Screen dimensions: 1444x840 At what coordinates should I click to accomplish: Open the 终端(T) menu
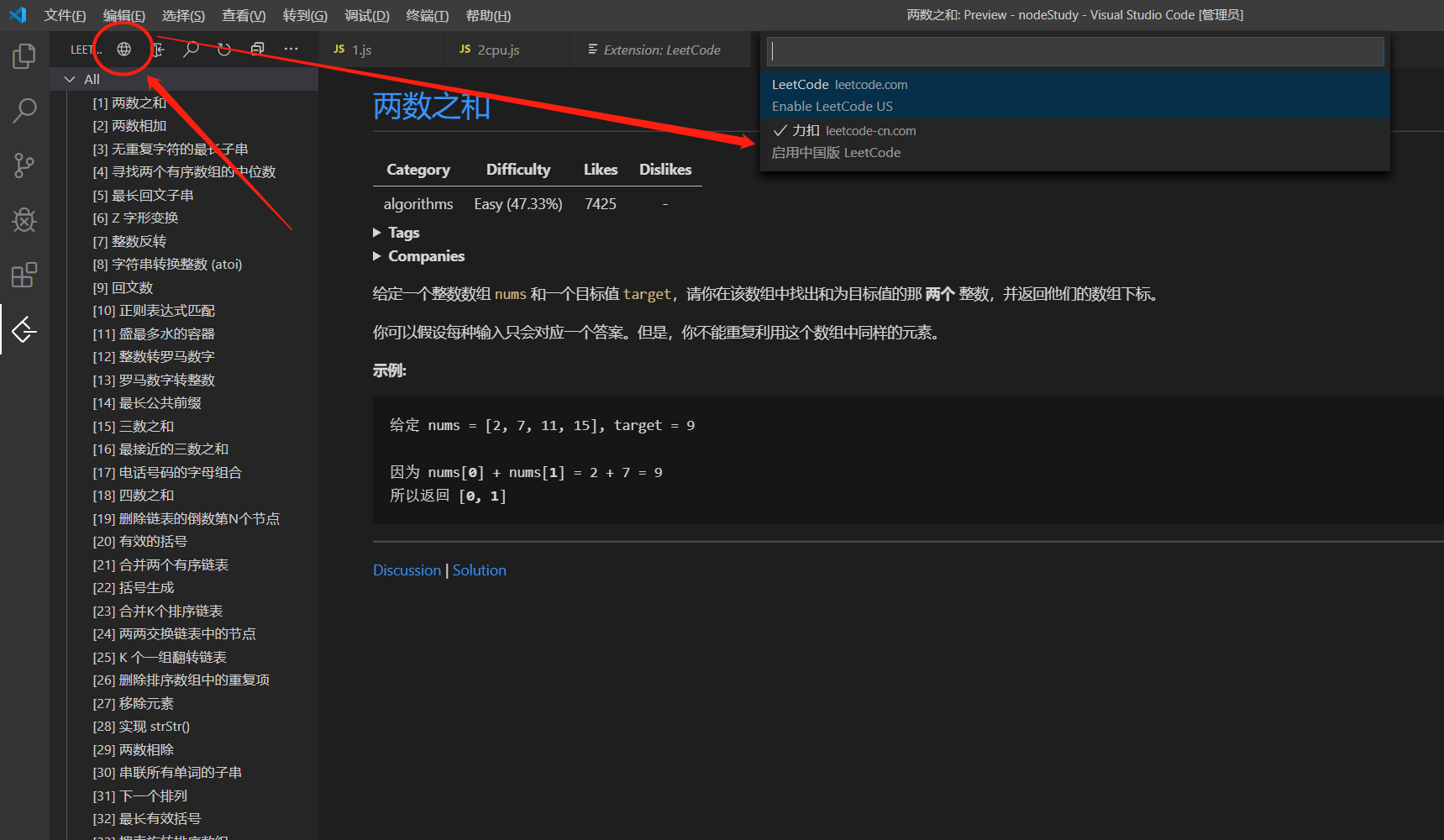[428, 15]
